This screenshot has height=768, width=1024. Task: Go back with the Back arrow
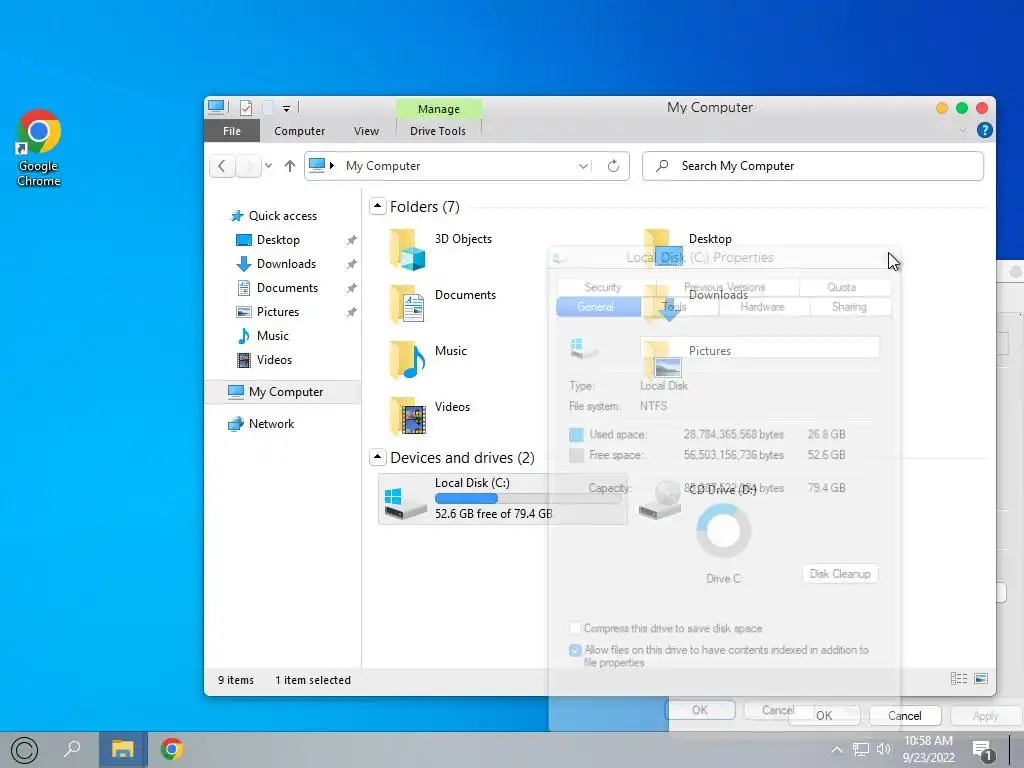[x=222, y=166]
